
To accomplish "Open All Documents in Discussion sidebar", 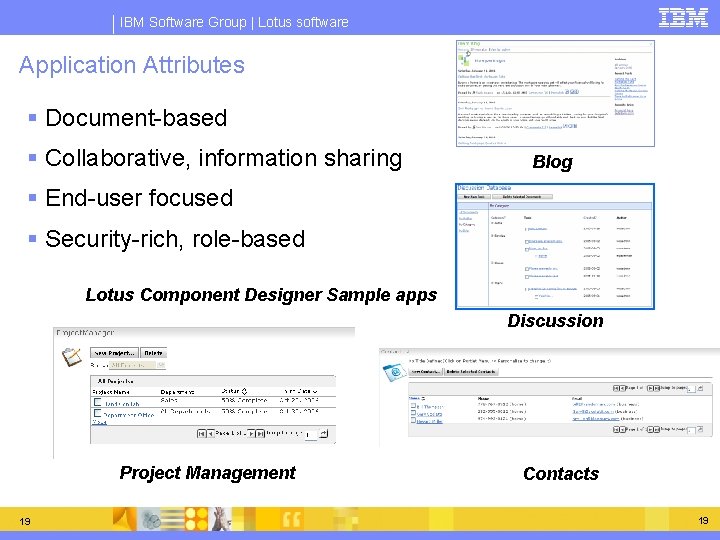I will pyautogui.click(x=468, y=213).
